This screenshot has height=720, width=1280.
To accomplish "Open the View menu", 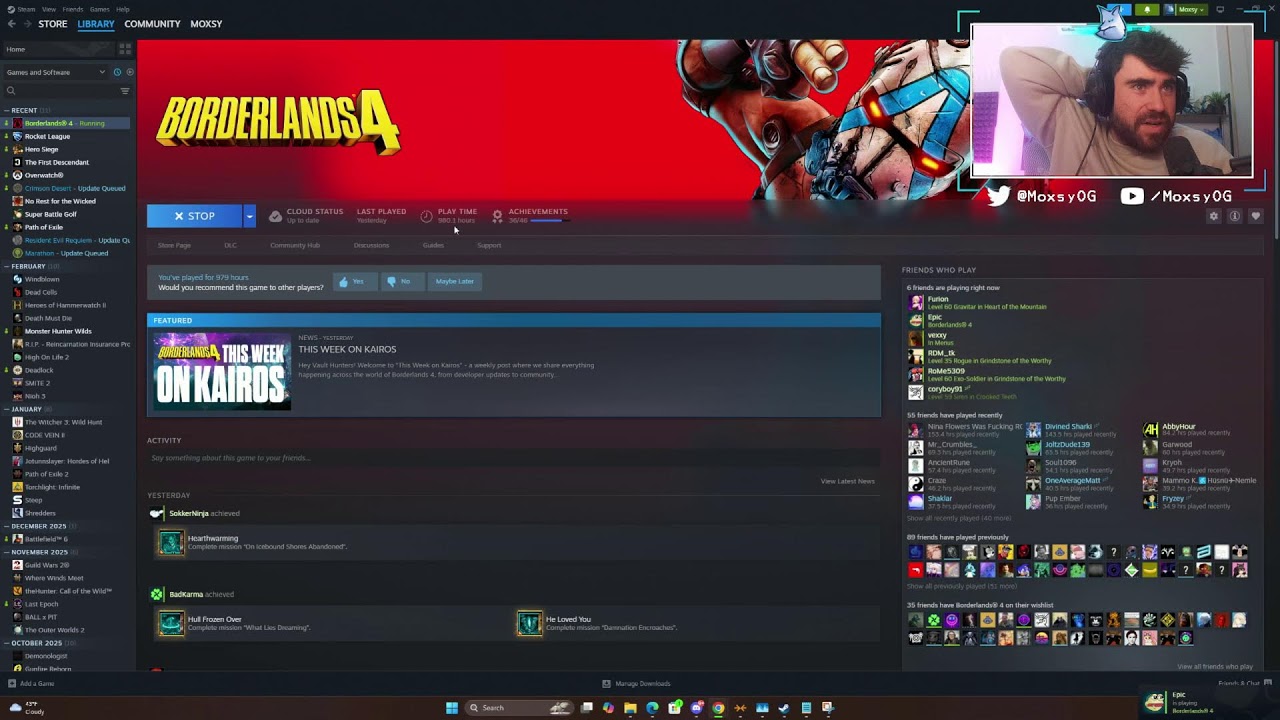I will point(49,9).
